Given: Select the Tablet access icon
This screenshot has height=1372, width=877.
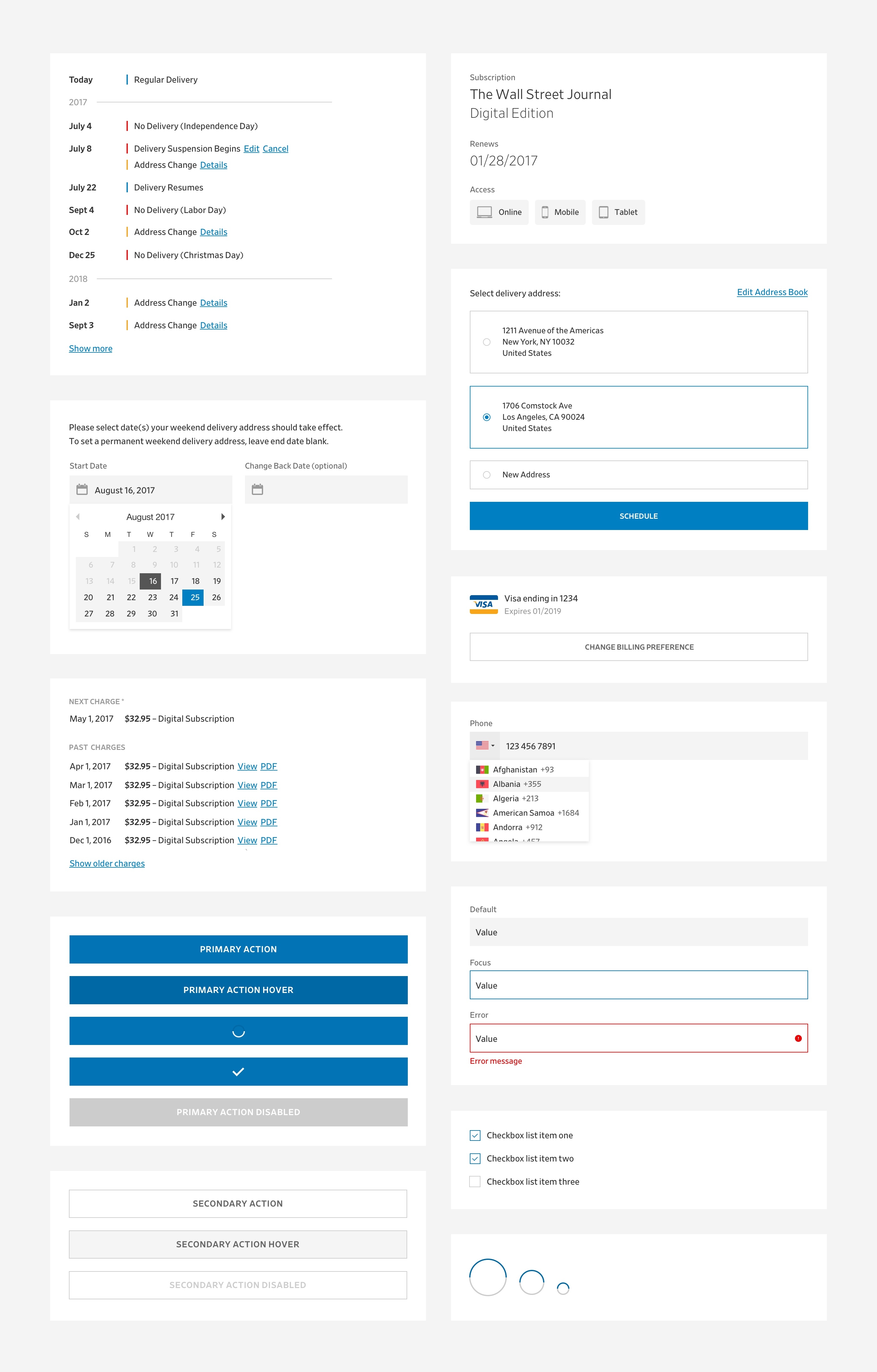Looking at the screenshot, I should [x=604, y=212].
